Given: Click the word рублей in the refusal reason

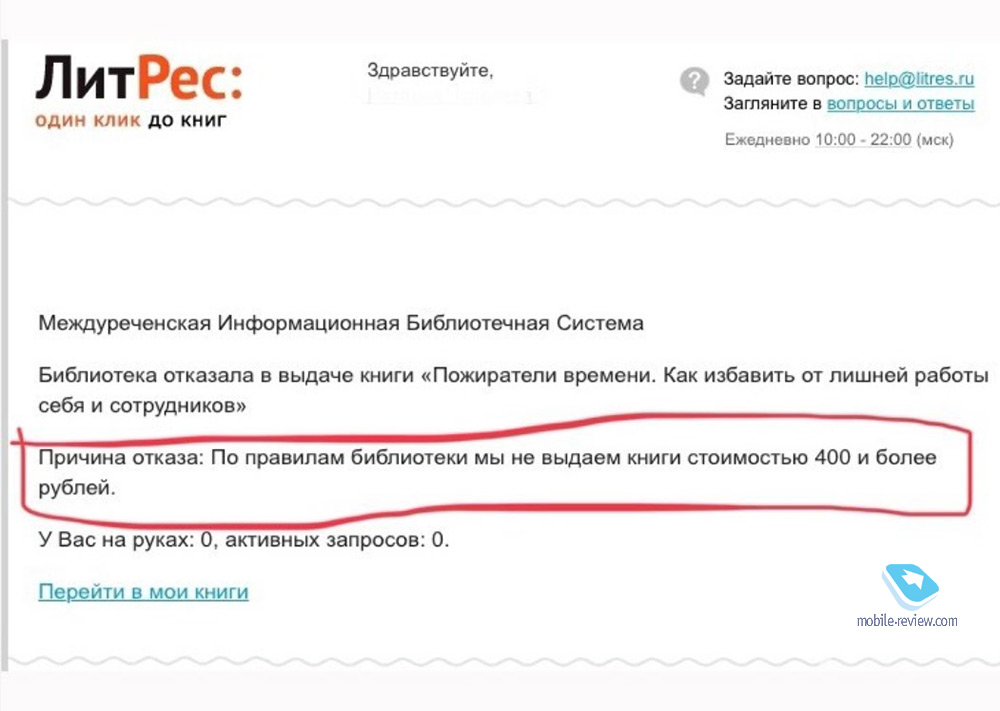Looking at the screenshot, I should point(77,488).
